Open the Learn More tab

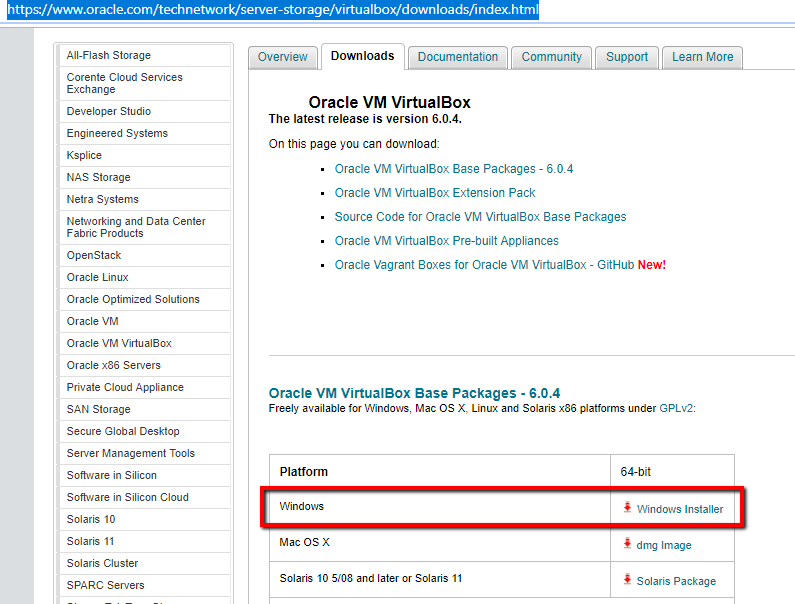(x=702, y=57)
